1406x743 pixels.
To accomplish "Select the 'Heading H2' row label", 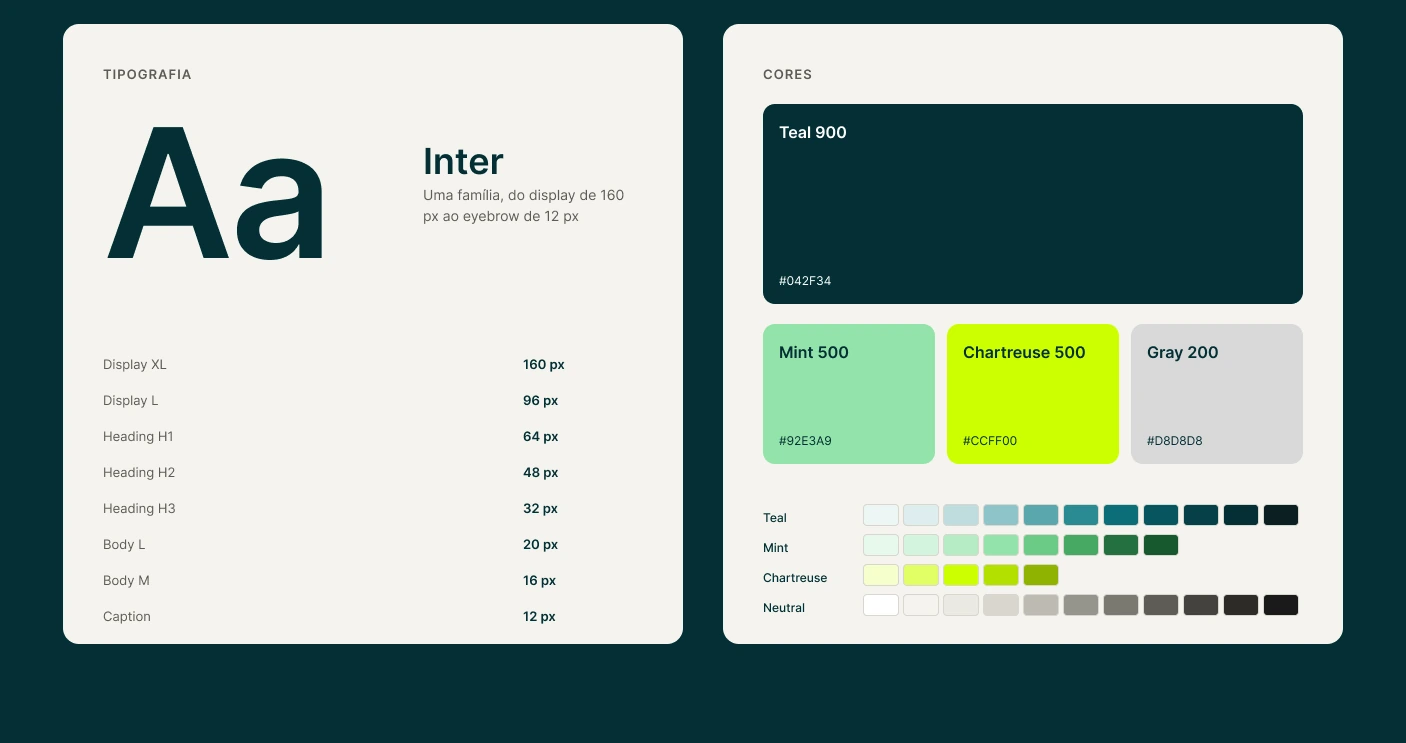I will (139, 473).
